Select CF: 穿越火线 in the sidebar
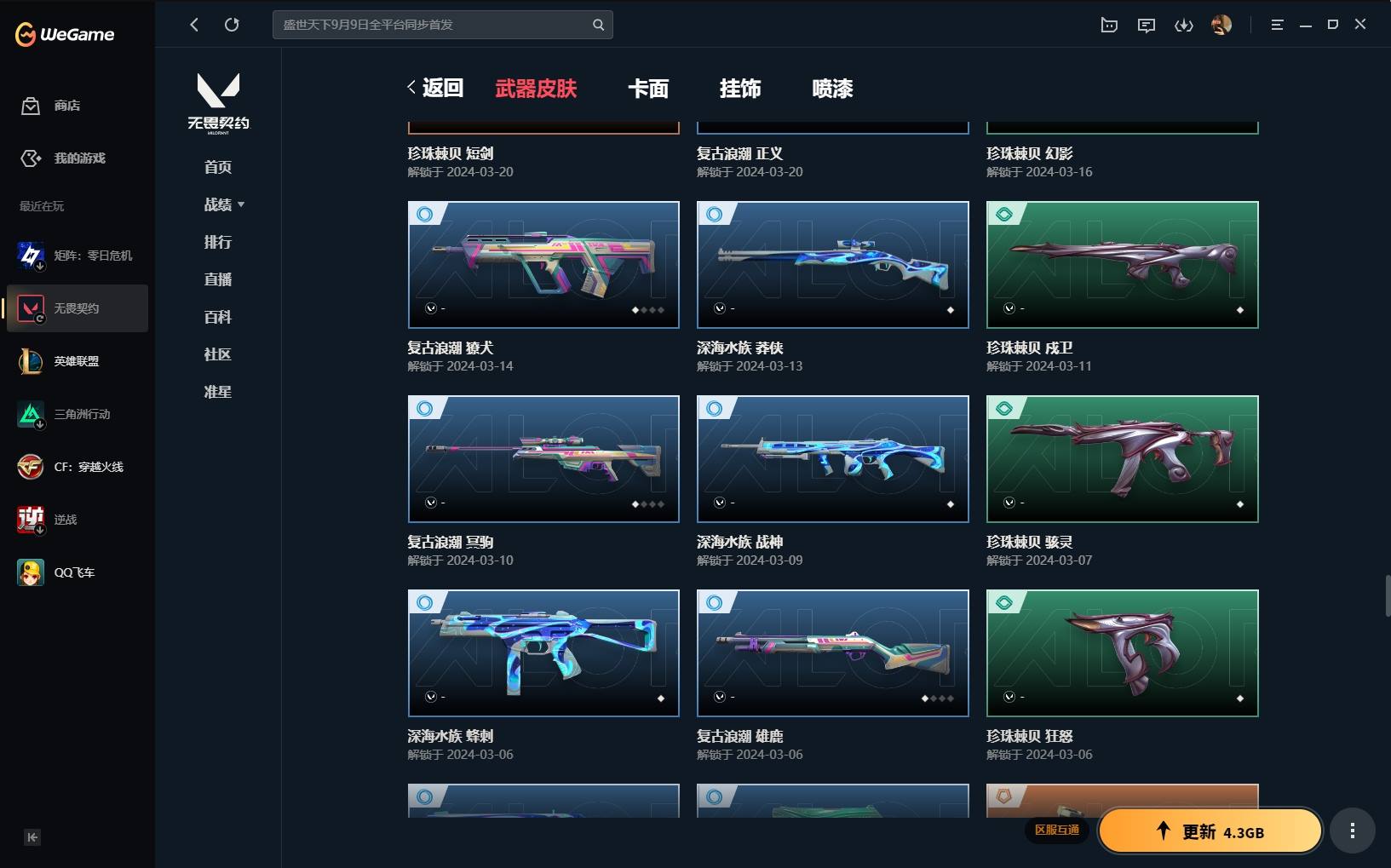Image resolution: width=1391 pixels, height=868 pixels. pyautogui.click(x=77, y=467)
